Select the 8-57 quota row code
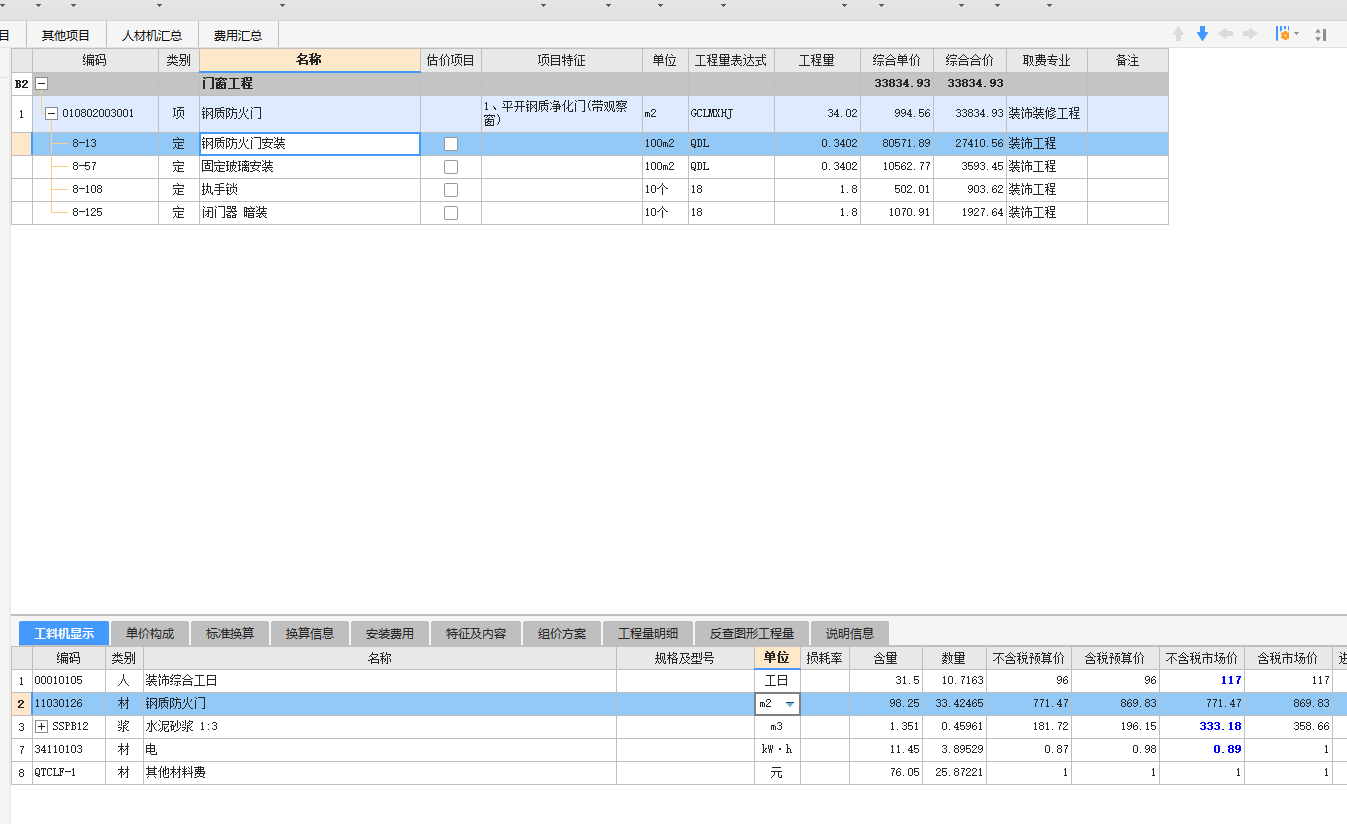 pos(84,167)
